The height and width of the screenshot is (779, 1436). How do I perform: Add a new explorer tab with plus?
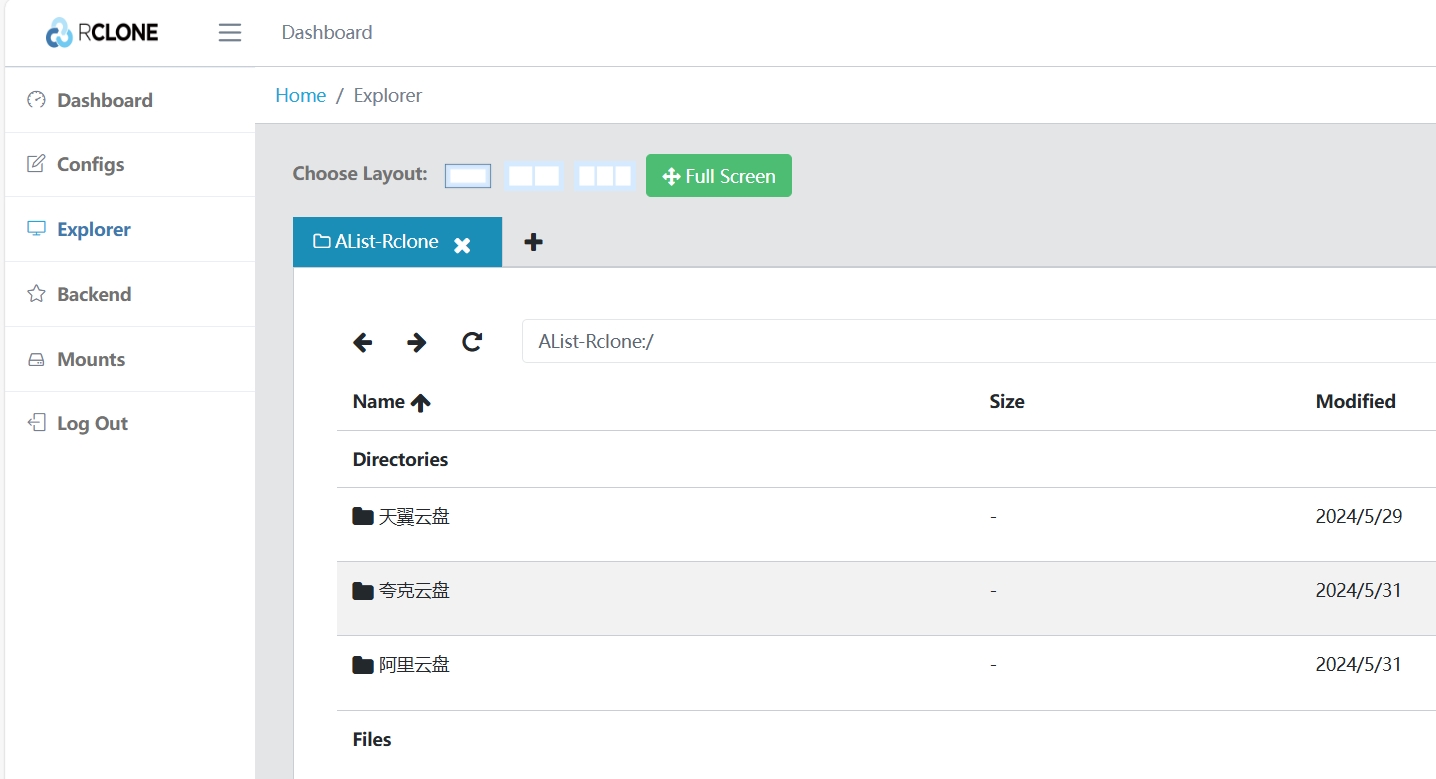coord(534,242)
